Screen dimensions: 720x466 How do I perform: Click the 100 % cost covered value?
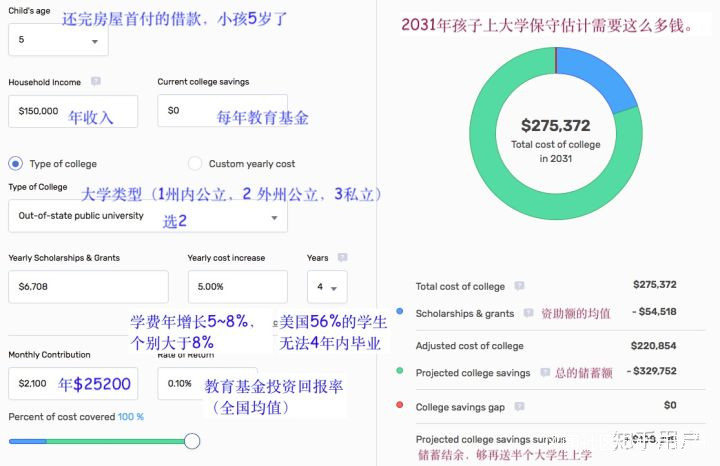[131, 417]
